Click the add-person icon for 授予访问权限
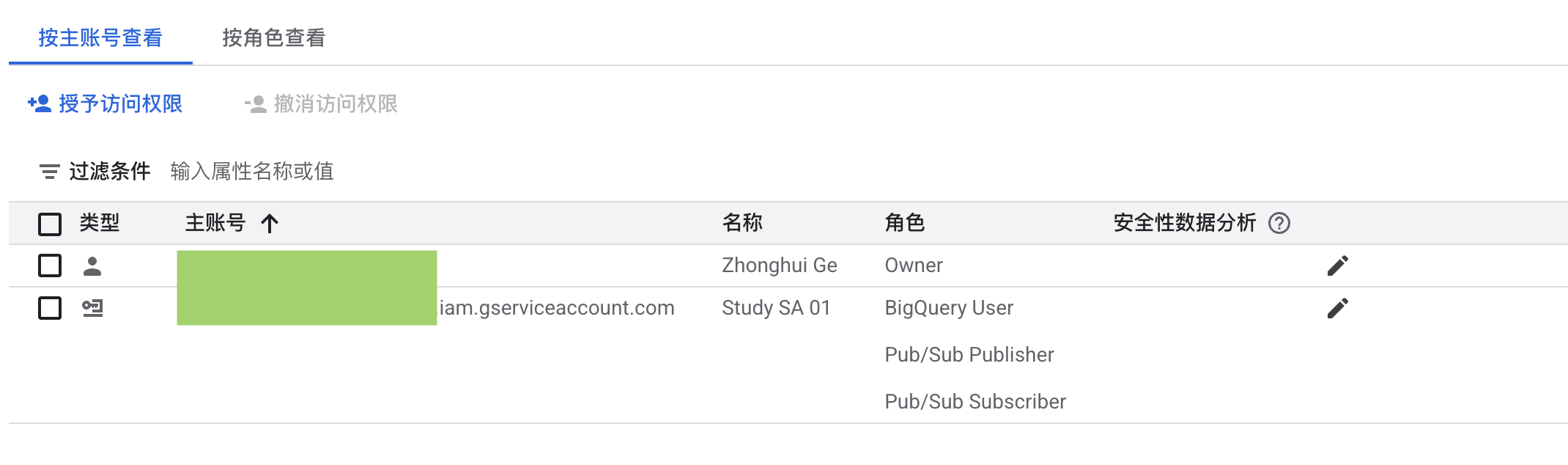 click(40, 104)
